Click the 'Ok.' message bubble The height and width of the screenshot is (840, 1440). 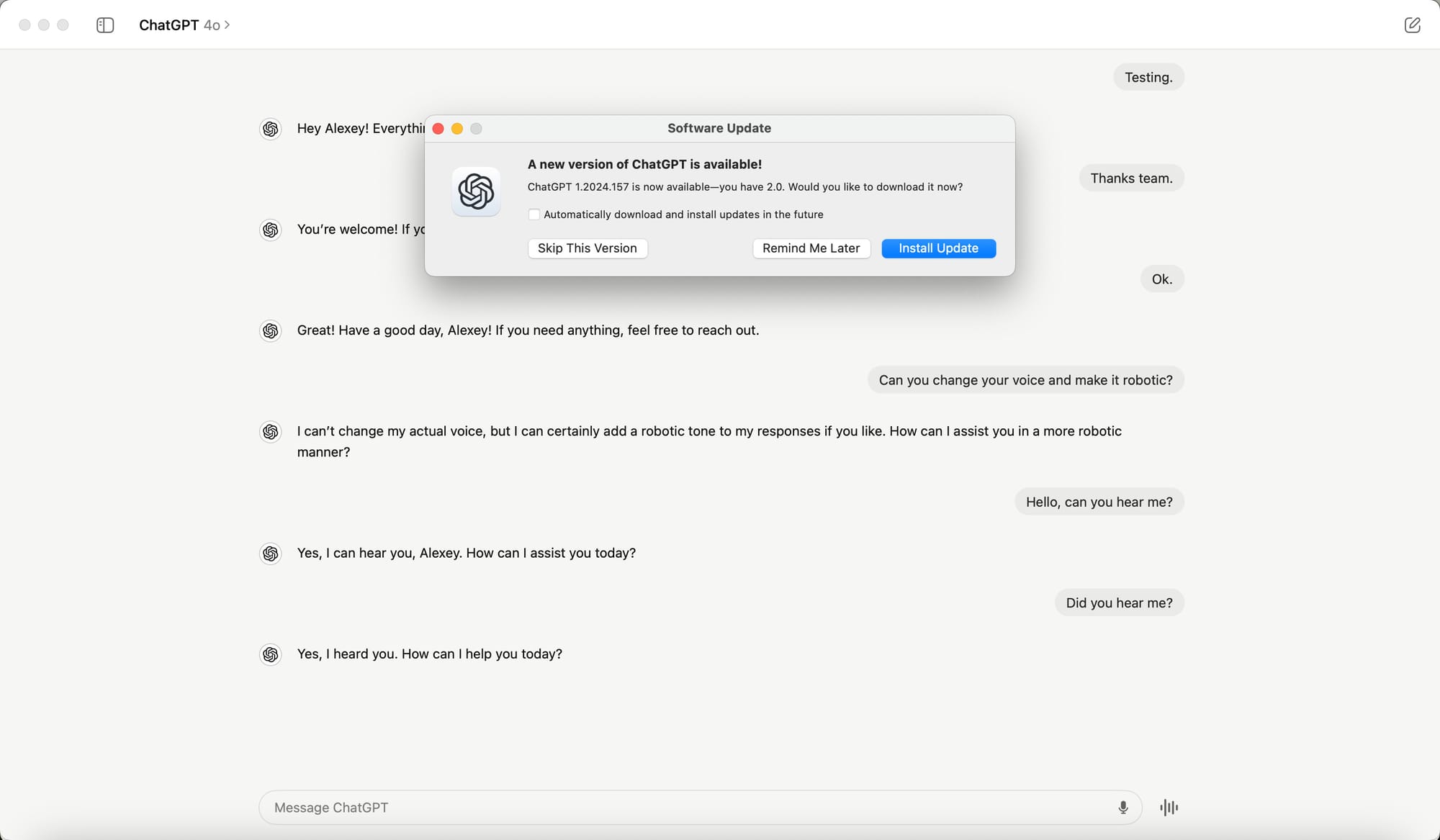coord(1162,279)
